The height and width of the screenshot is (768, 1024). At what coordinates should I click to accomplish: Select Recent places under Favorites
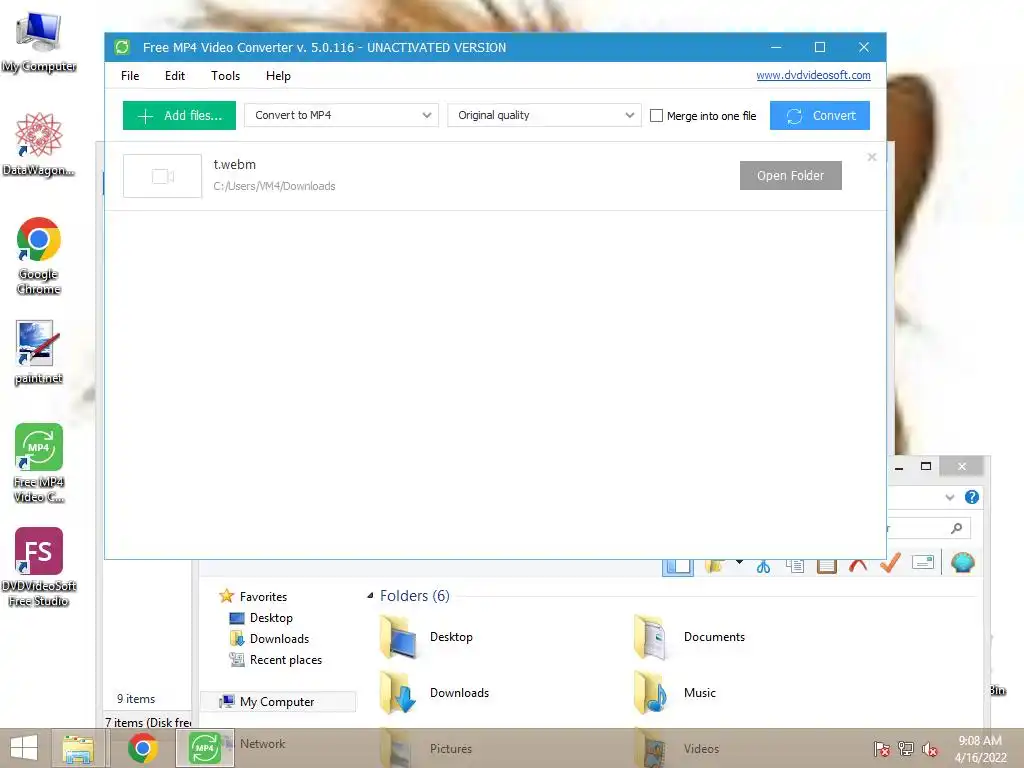point(276,660)
